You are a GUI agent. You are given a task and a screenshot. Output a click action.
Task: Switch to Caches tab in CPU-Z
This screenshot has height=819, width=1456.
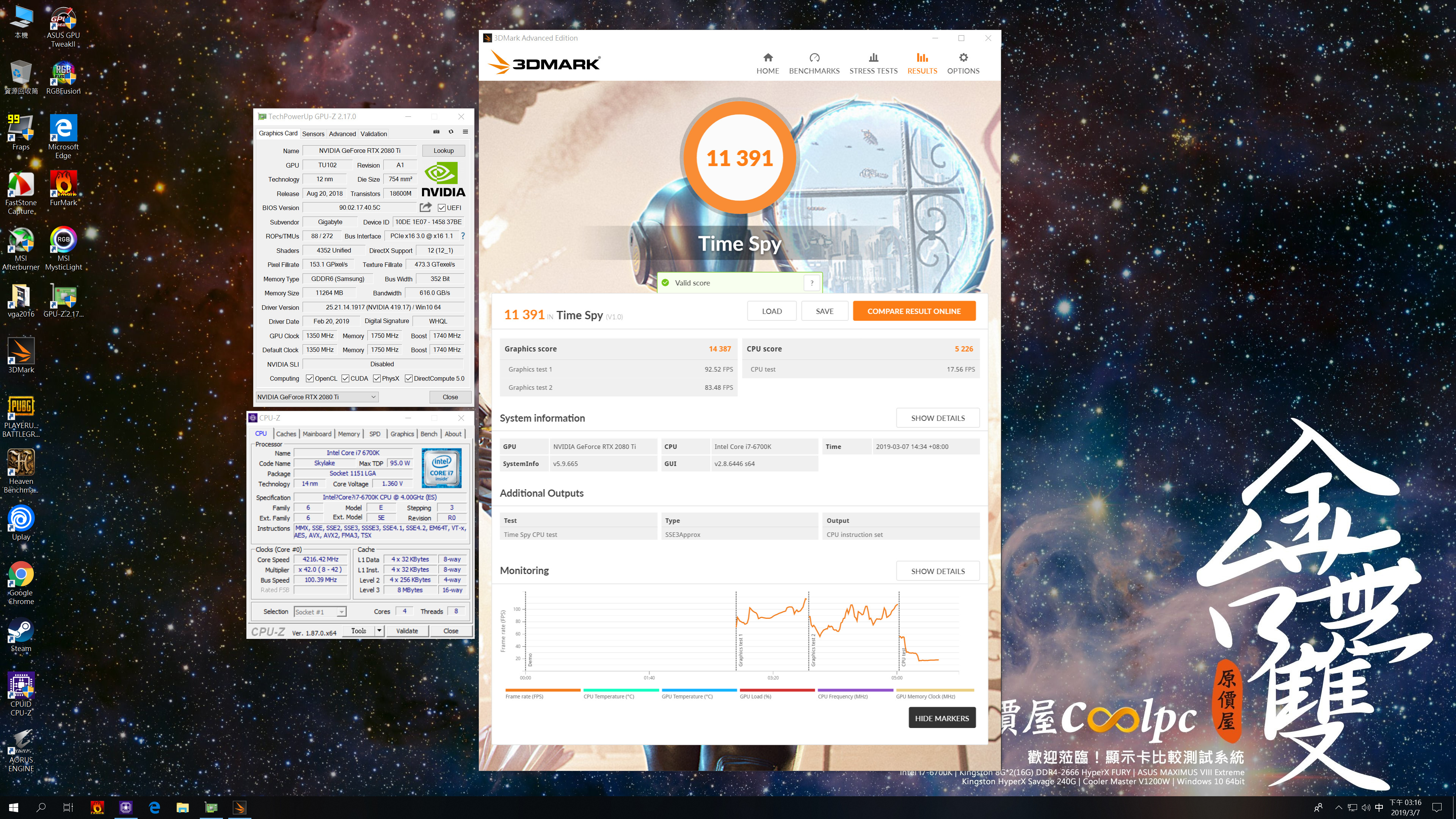click(286, 433)
